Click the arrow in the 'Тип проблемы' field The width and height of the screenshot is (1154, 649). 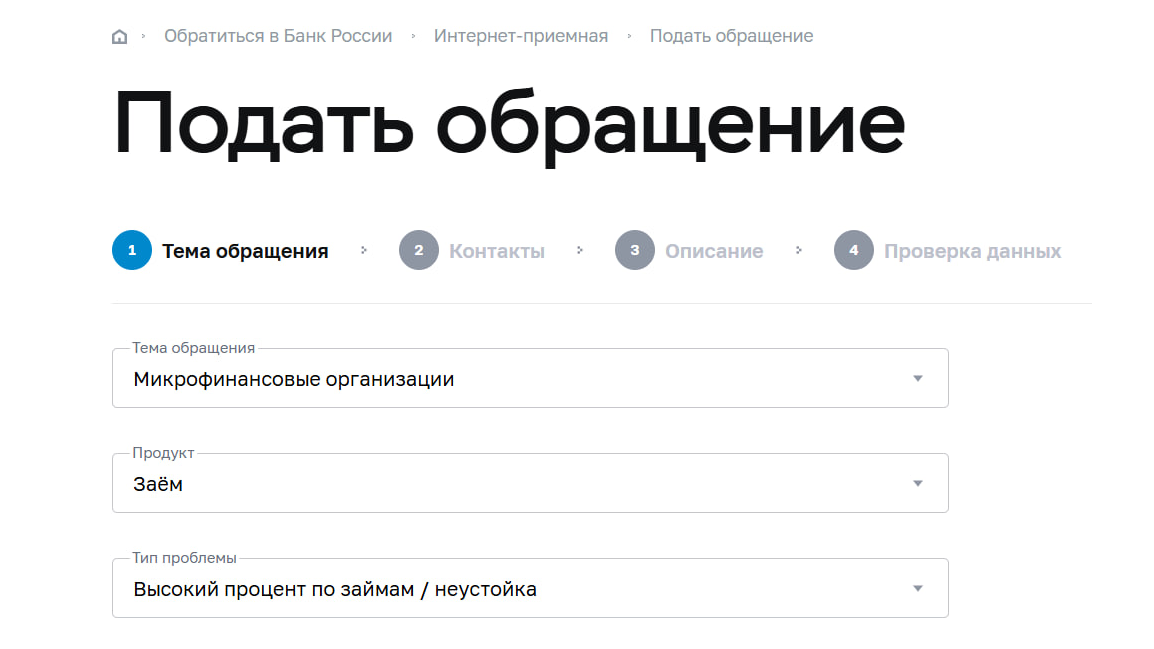click(918, 589)
